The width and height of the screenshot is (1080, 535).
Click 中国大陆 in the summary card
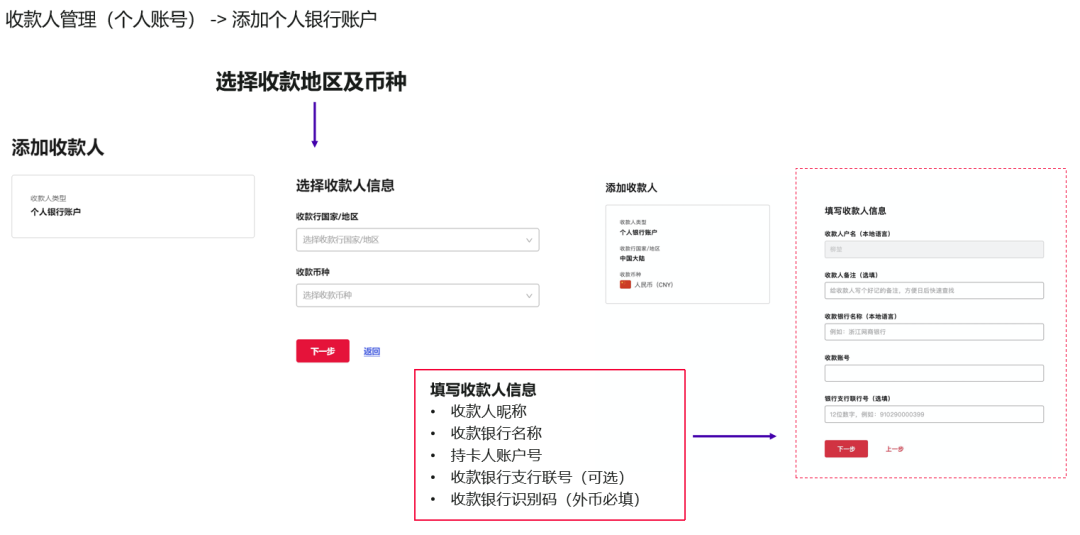point(632,258)
